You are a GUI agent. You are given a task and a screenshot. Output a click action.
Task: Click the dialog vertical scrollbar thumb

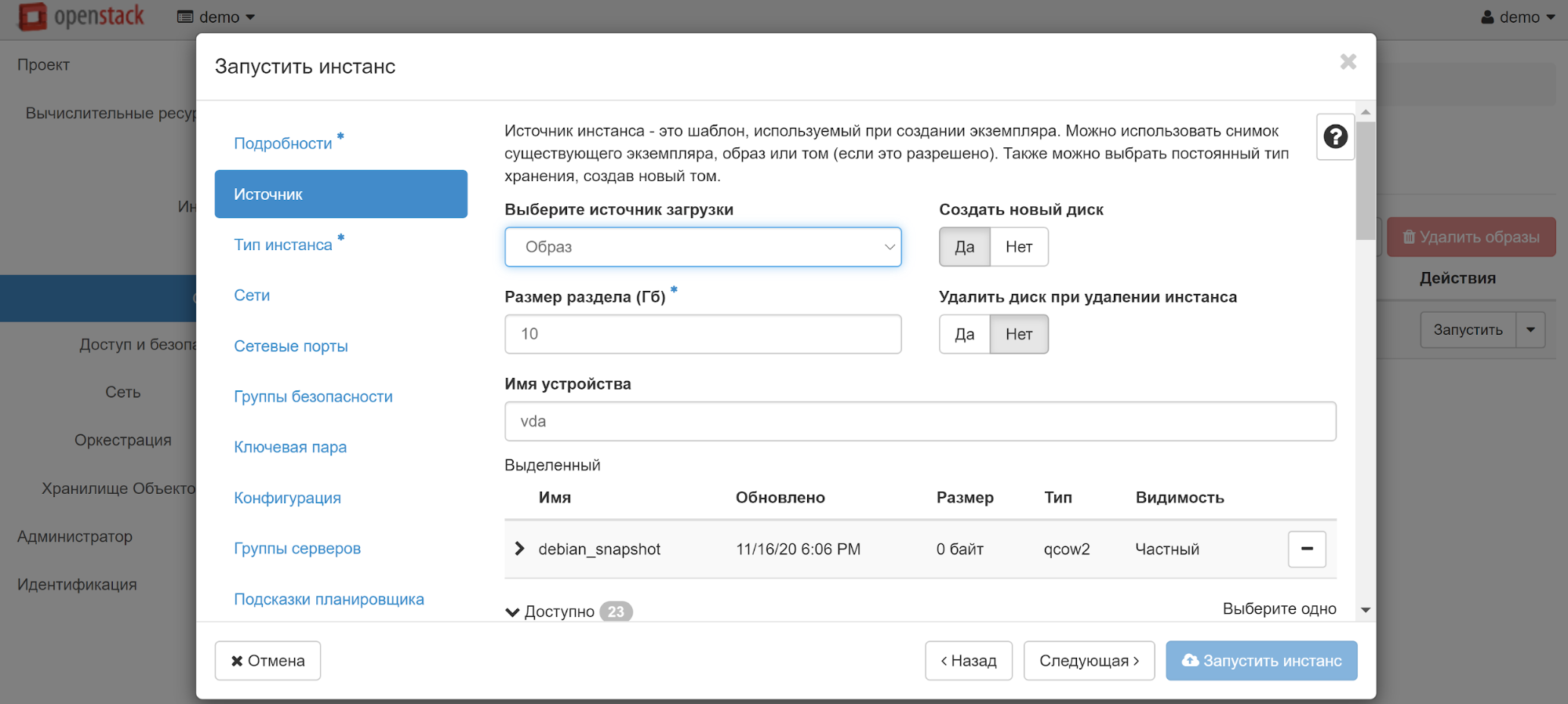click(x=1366, y=180)
